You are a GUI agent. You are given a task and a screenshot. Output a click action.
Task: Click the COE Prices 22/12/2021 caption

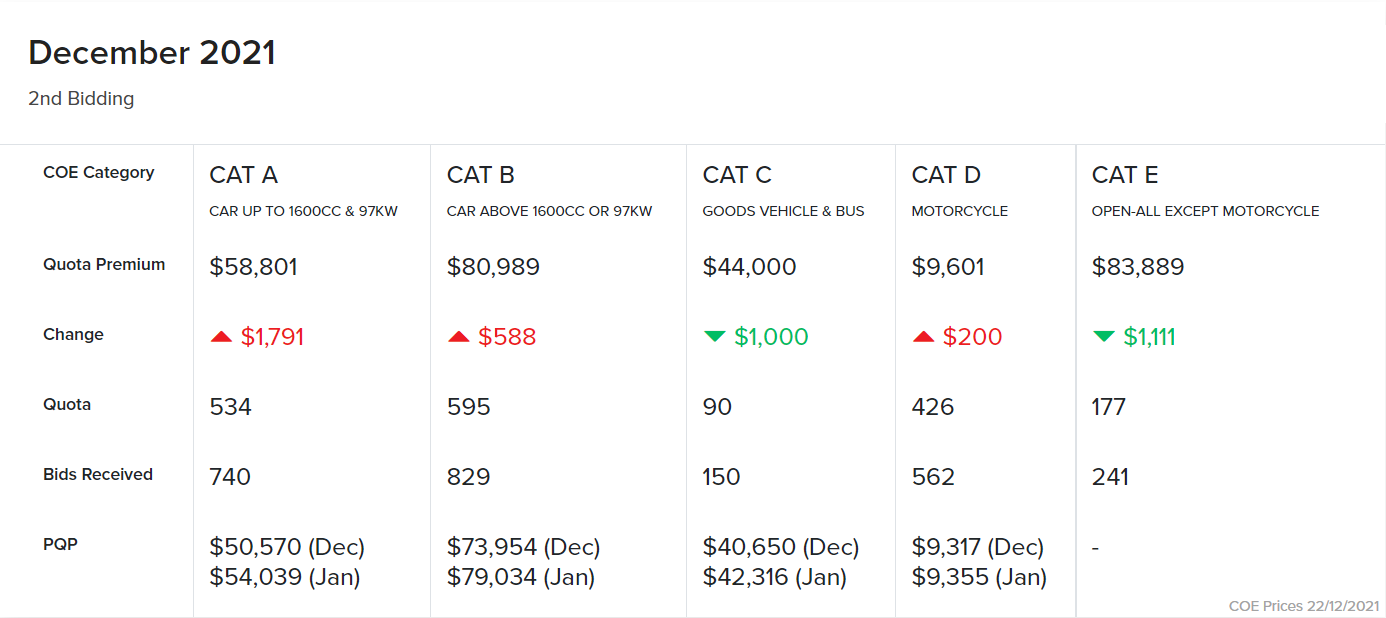tap(1304, 606)
